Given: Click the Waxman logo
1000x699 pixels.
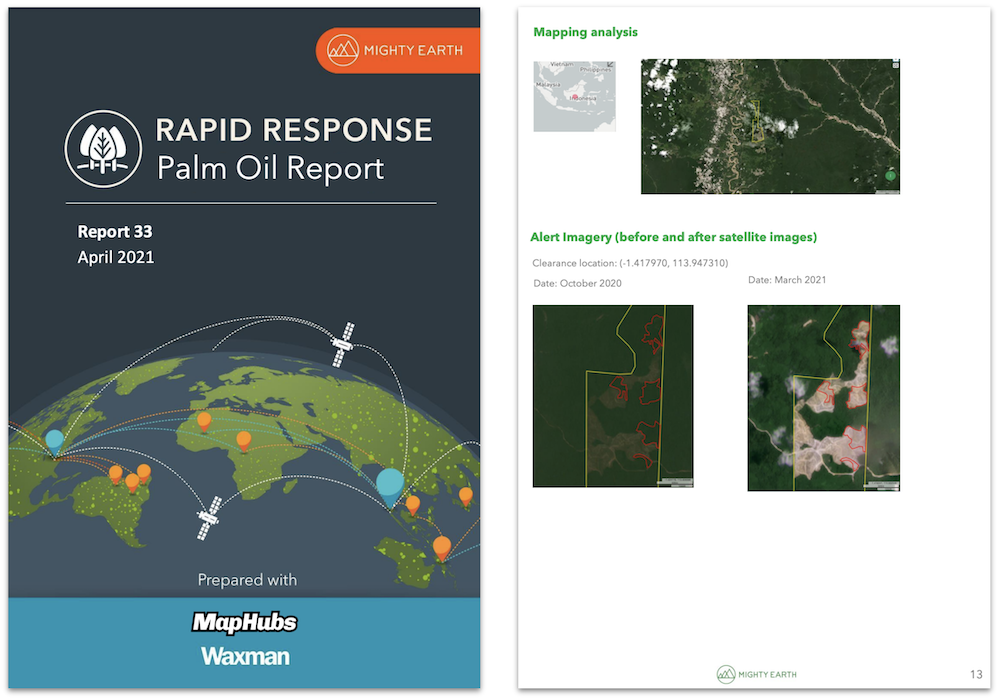Looking at the screenshot, I should 245,656.
